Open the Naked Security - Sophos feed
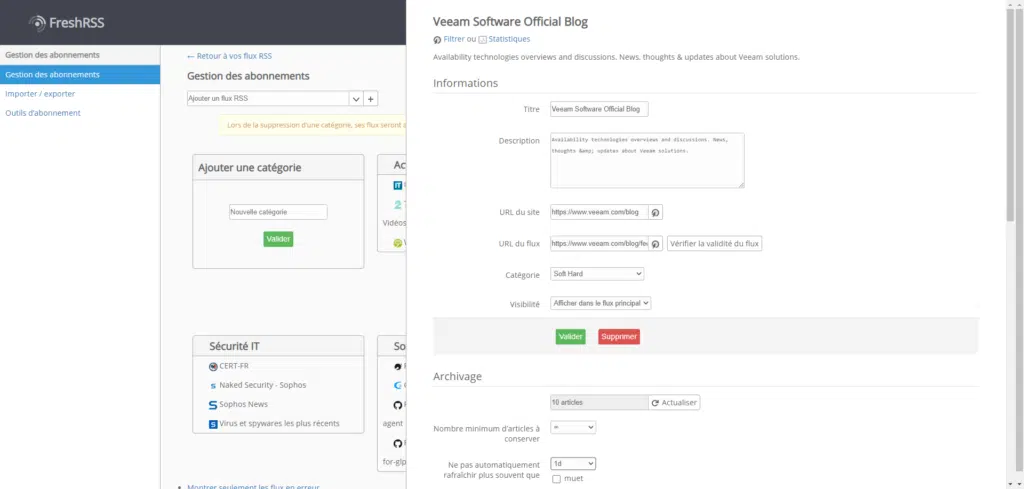The height and width of the screenshot is (489, 1024). click(x=263, y=385)
